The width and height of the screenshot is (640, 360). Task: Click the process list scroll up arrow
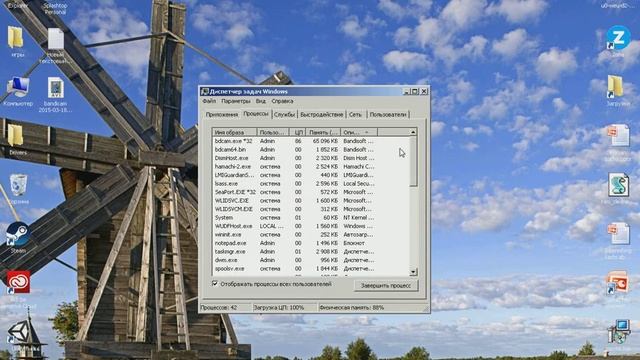tap(413, 132)
